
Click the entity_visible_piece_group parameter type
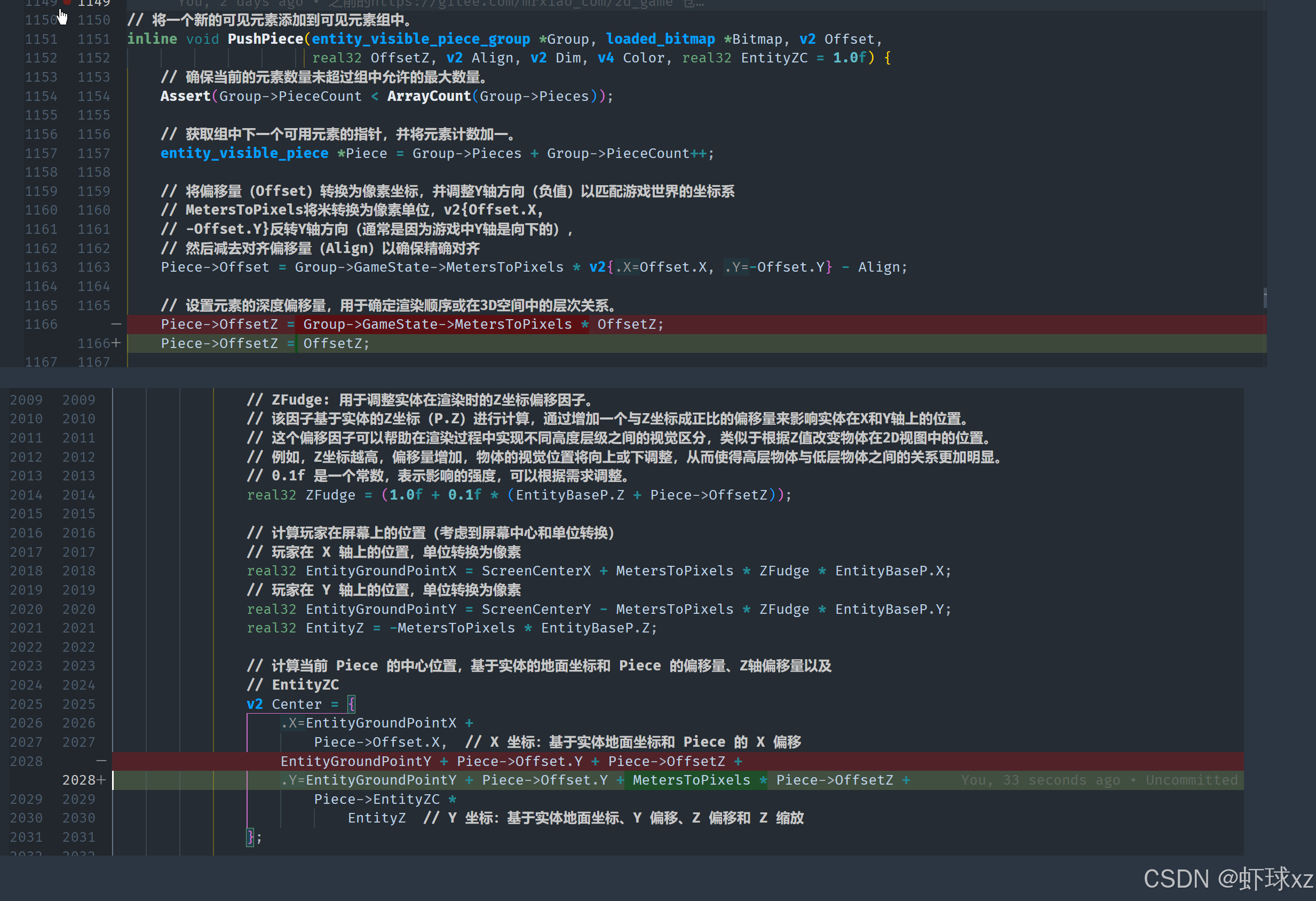[421, 39]
